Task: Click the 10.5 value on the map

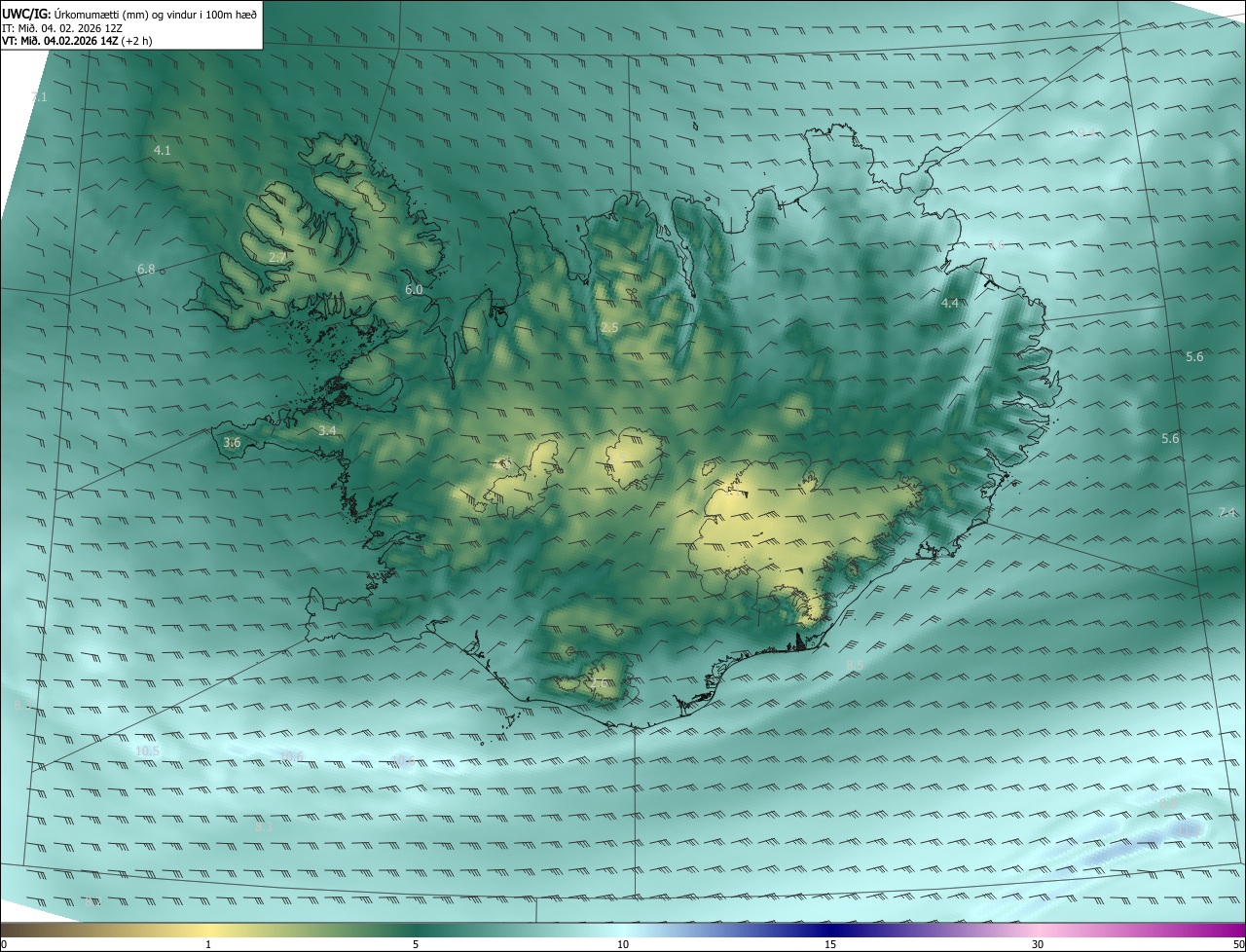Action: [x=148, y=751]
